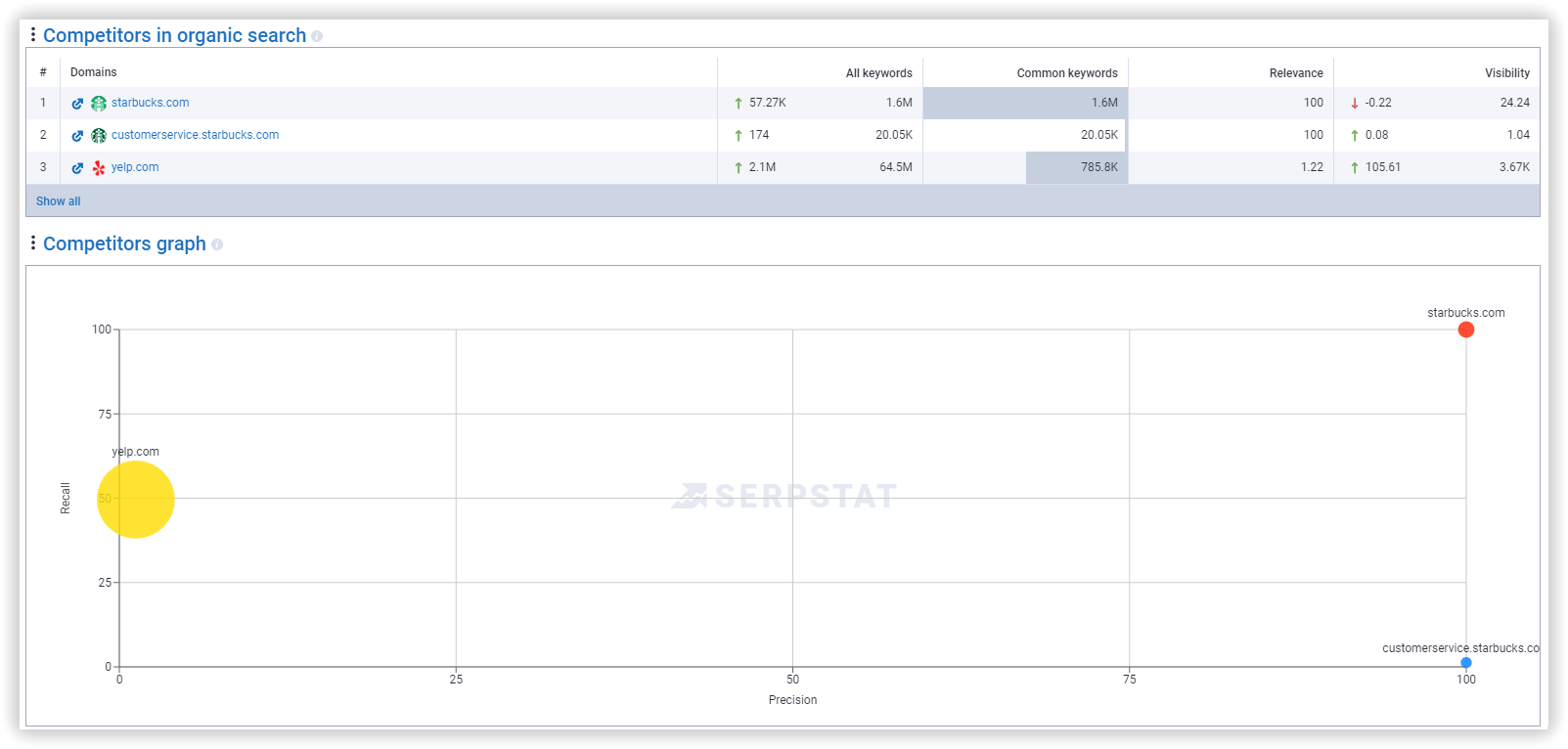Open customerservice.starbucks.com via external link icon
Viewport: 1568px width, 749px height.
pyautogui.click(x=77, y=136)
